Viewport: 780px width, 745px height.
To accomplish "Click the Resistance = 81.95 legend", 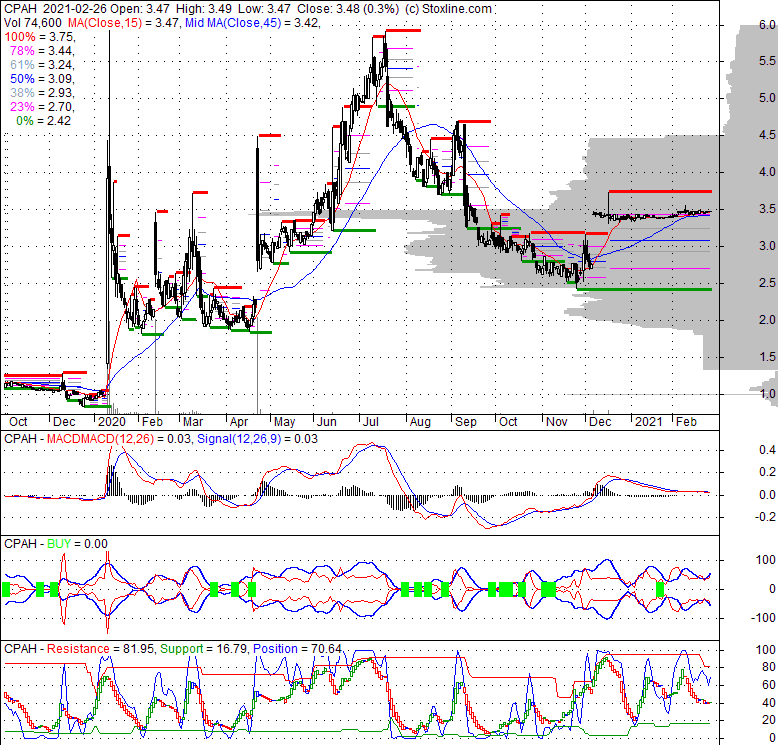I will 100,649.
